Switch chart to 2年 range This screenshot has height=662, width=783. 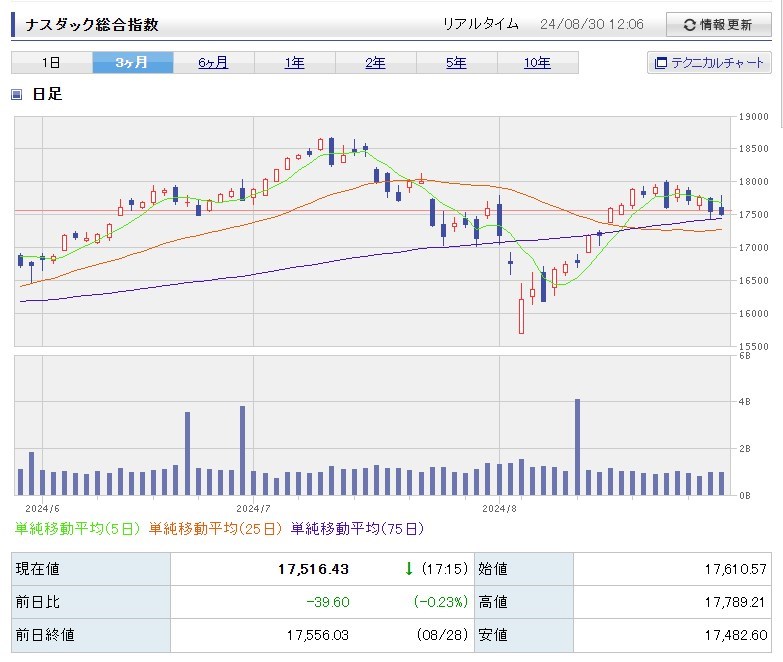pos(375,63)
